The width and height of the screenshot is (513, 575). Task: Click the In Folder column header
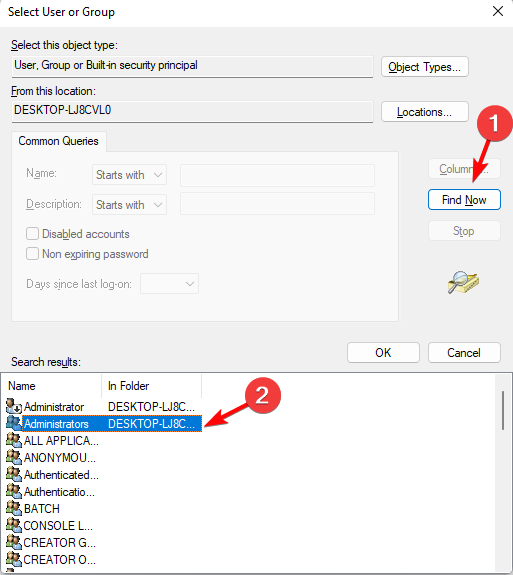click(151, 386)
